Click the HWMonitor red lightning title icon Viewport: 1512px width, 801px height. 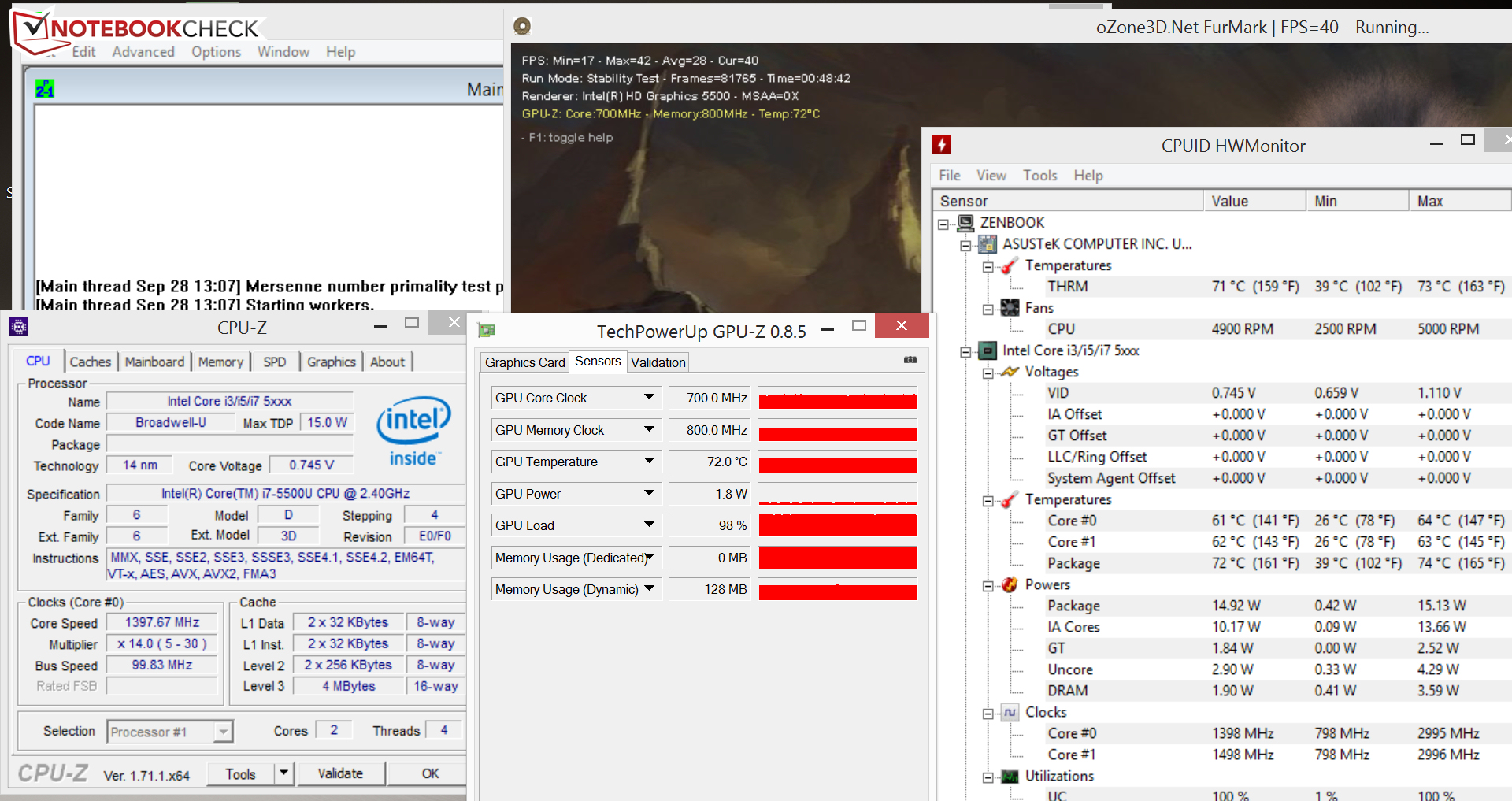tap(942, 145)
